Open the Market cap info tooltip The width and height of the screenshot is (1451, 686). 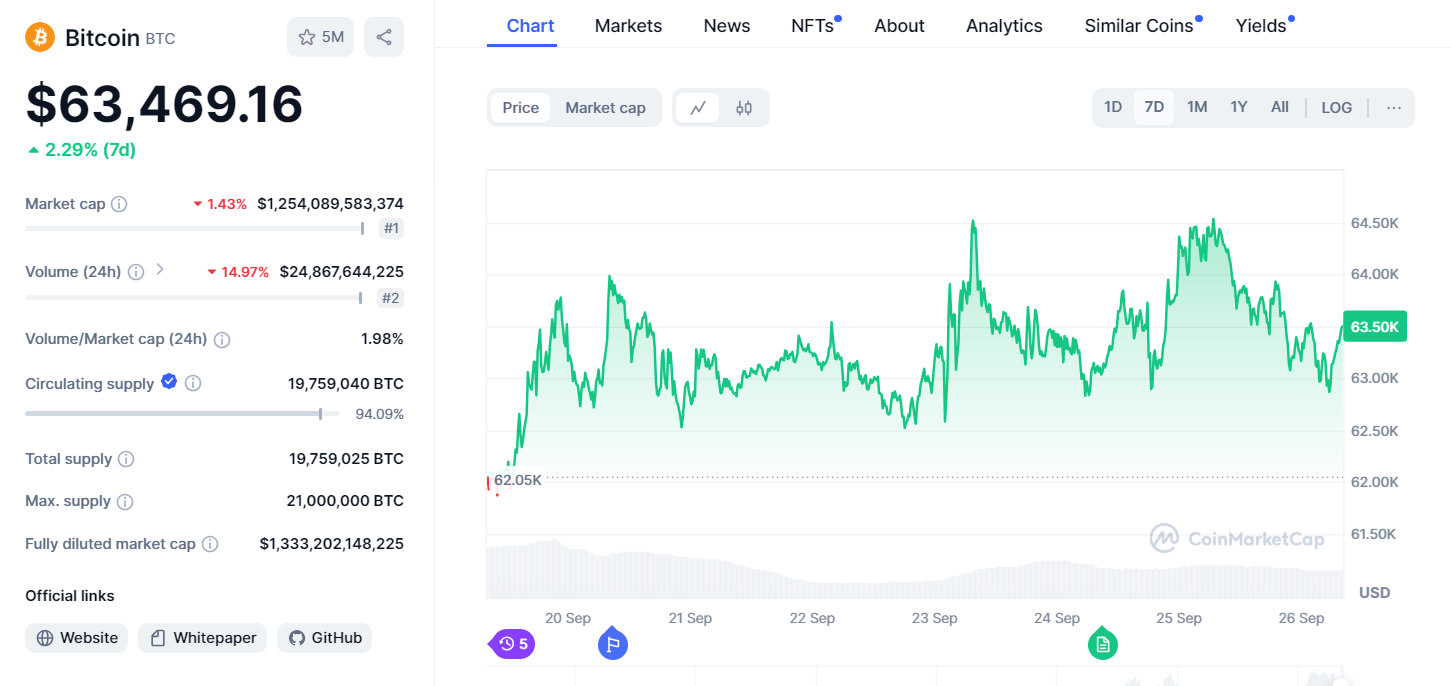(120, 203)
